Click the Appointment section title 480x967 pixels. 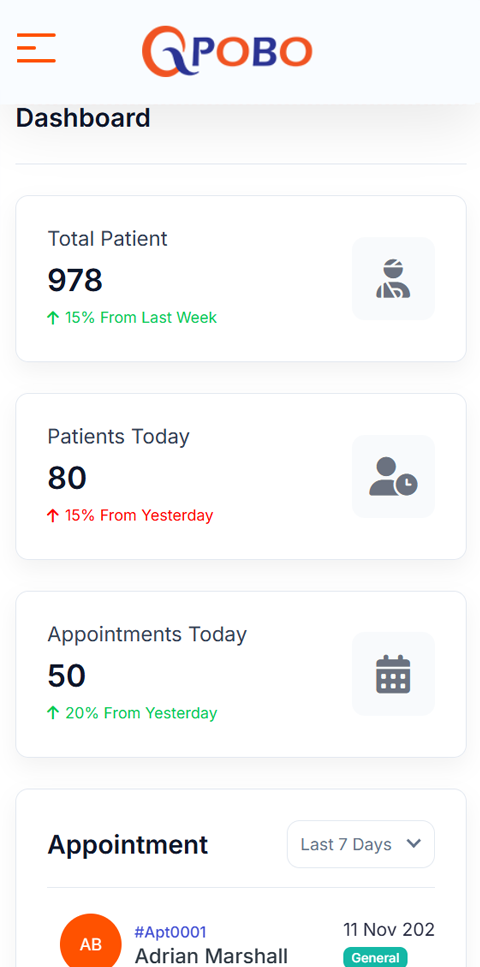(128, 844)
